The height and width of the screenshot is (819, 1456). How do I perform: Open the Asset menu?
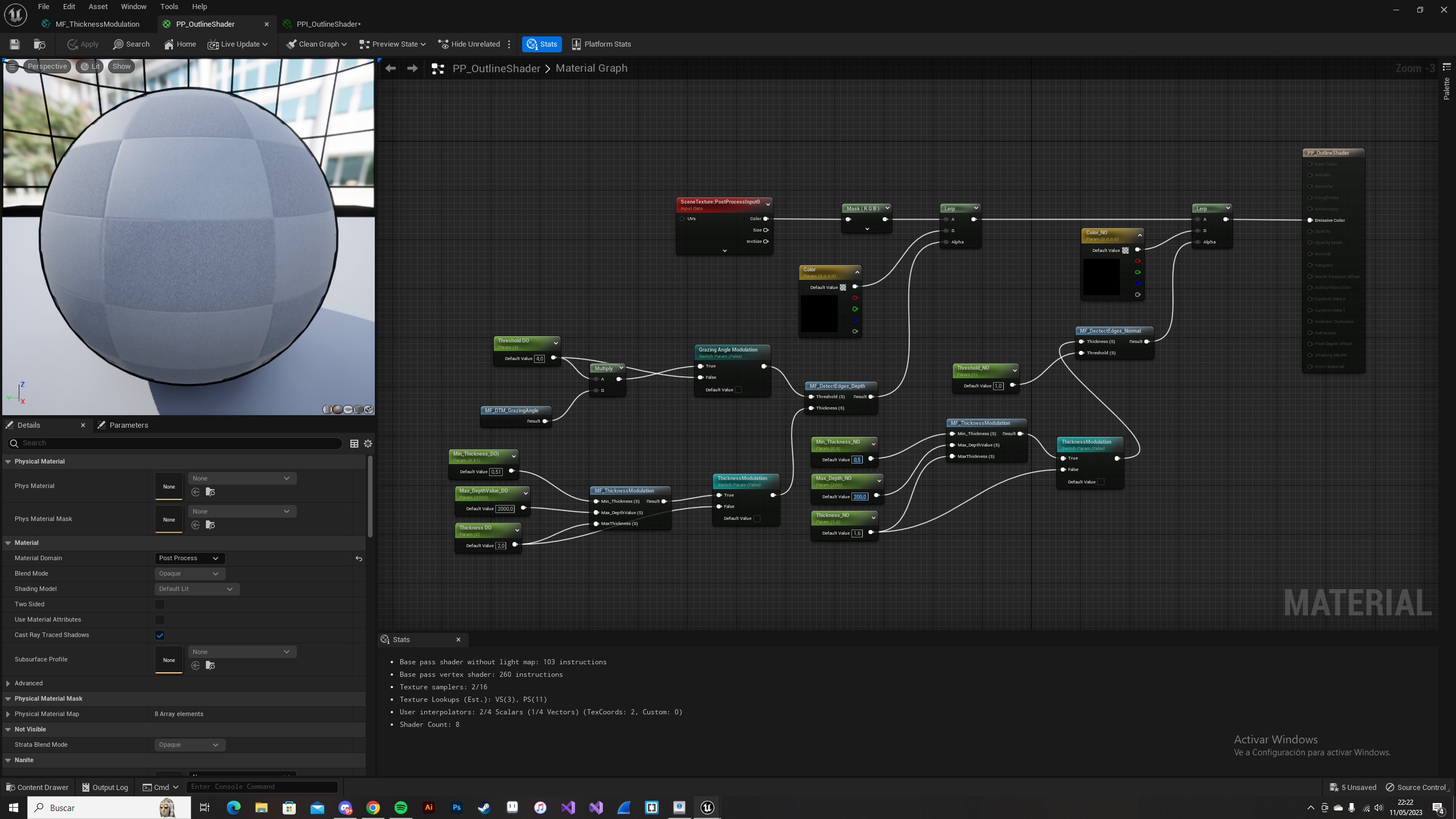tap(98, 7)
